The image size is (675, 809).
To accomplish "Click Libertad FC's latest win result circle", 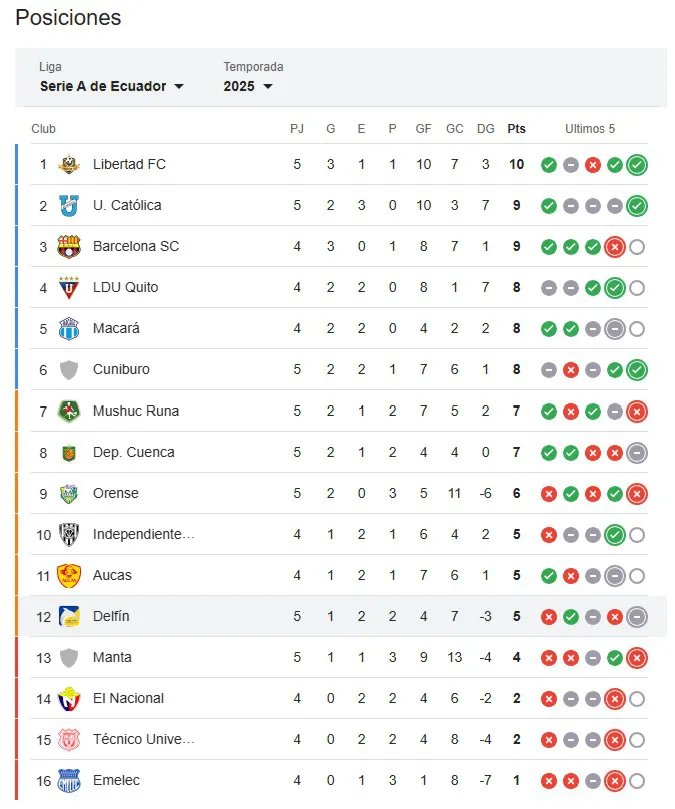I will click(637, 165).
